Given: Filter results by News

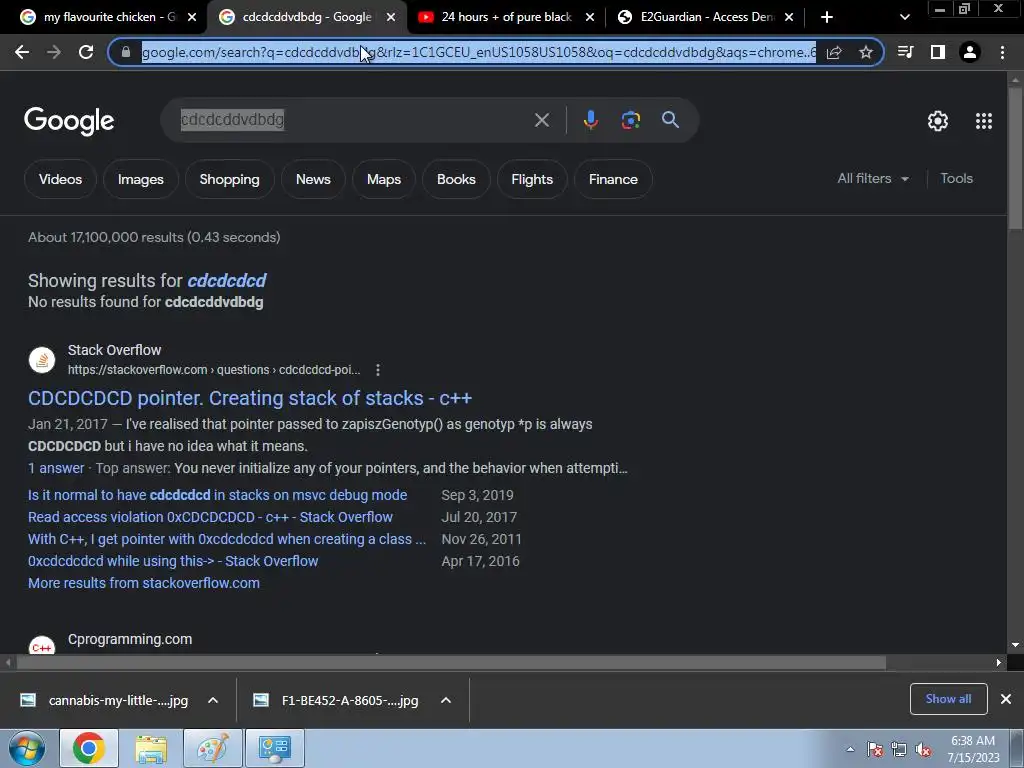Looking at the screenshot, I should click(x=313, y=179).
